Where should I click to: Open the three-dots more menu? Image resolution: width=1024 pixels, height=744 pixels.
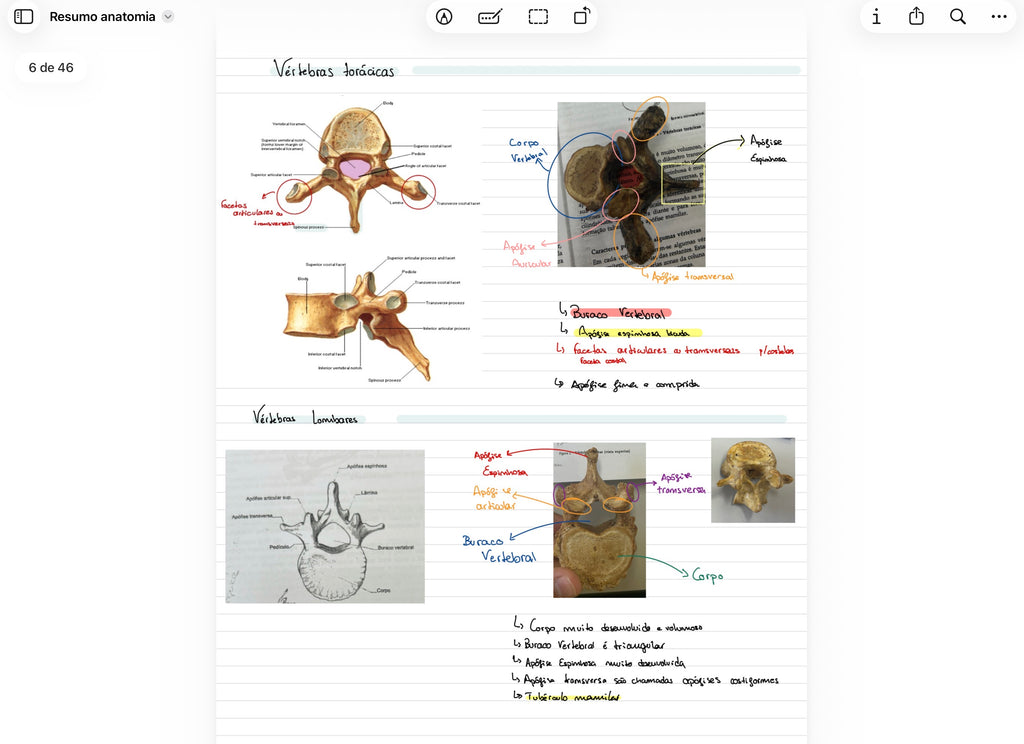pos(999,16)
